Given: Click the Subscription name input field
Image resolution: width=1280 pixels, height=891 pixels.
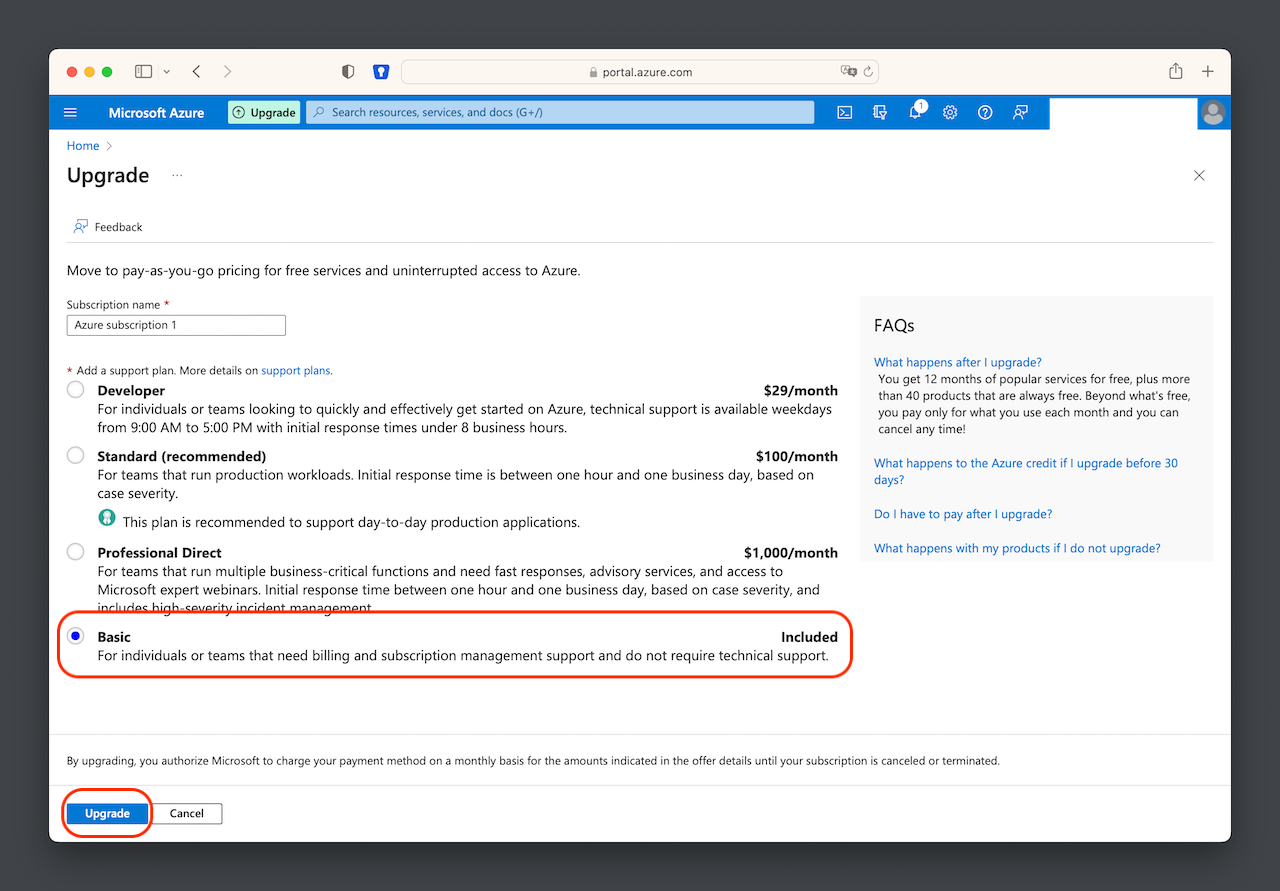Looking at the screenshot, I should (176, 325).
